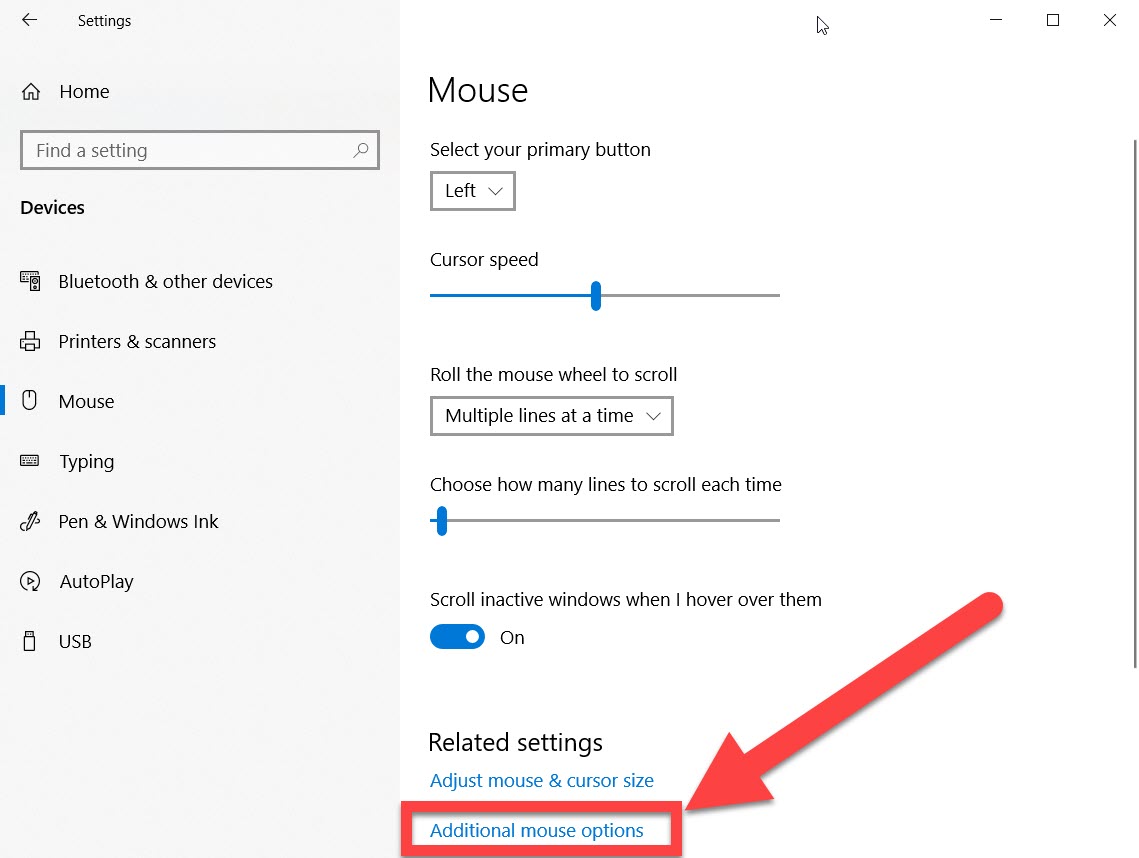Click the Pen & Windows Ink icon
The width and height of the screenshot is (1139, 858).
[30, 521]
